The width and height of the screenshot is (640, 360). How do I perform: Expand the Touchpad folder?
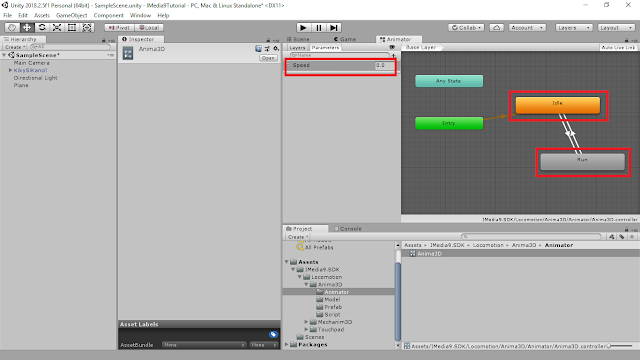[x=306, y=329]
